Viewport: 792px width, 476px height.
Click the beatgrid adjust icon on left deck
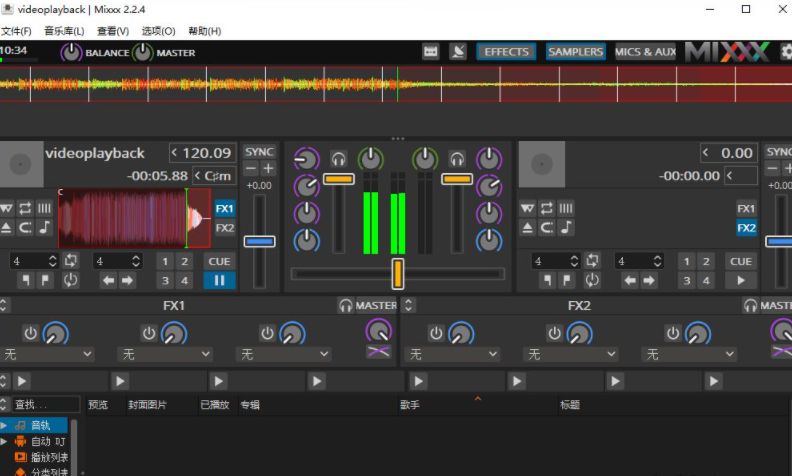pos(44,208)
